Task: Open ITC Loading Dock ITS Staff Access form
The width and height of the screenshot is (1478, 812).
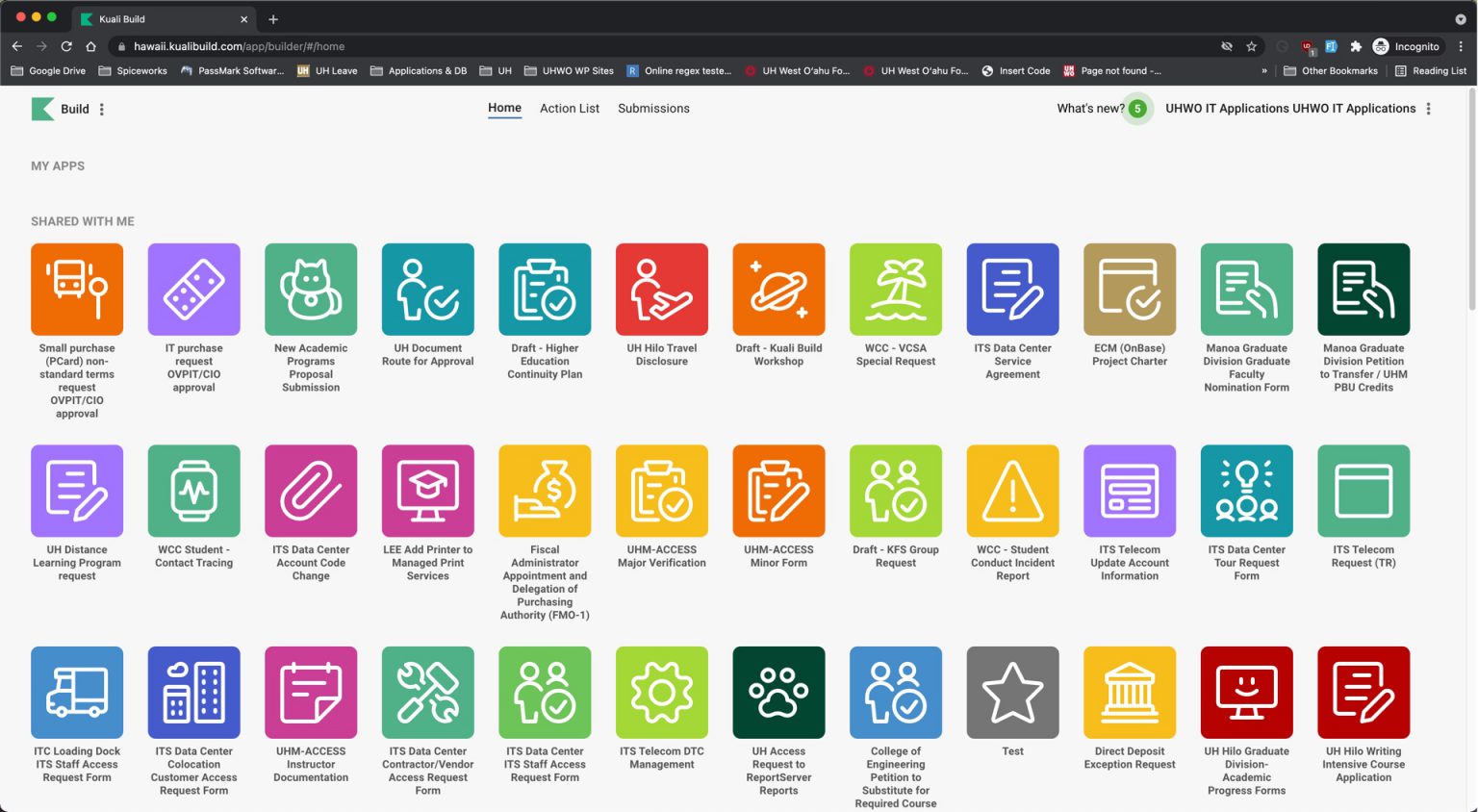Action: [x=77, y=693]
